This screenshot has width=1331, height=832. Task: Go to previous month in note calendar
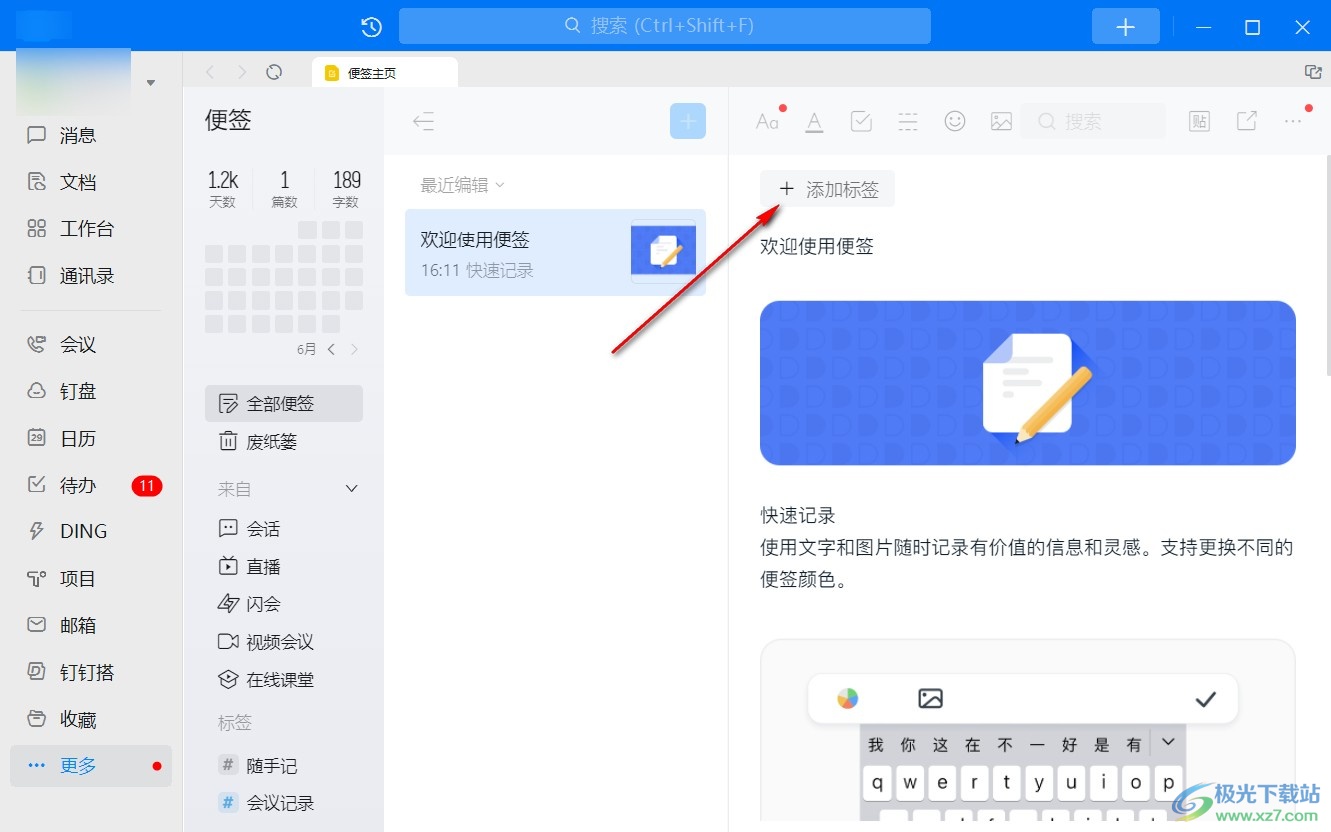[x=332, y=349]
